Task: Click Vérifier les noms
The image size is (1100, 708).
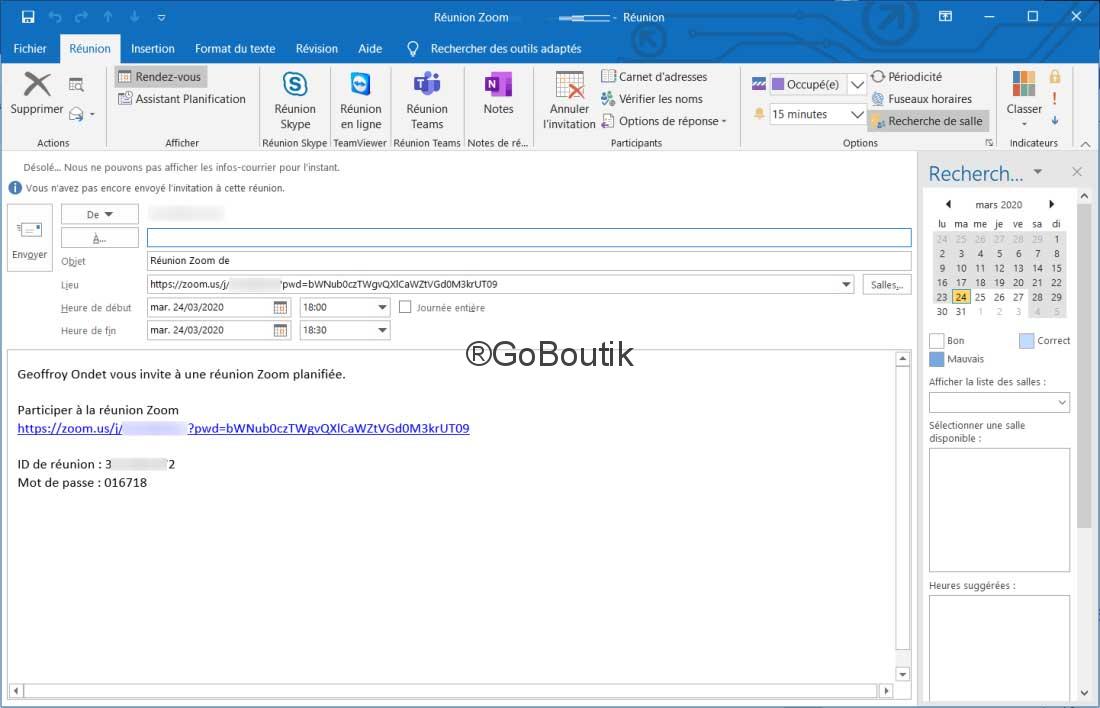Action: [652, 99]
